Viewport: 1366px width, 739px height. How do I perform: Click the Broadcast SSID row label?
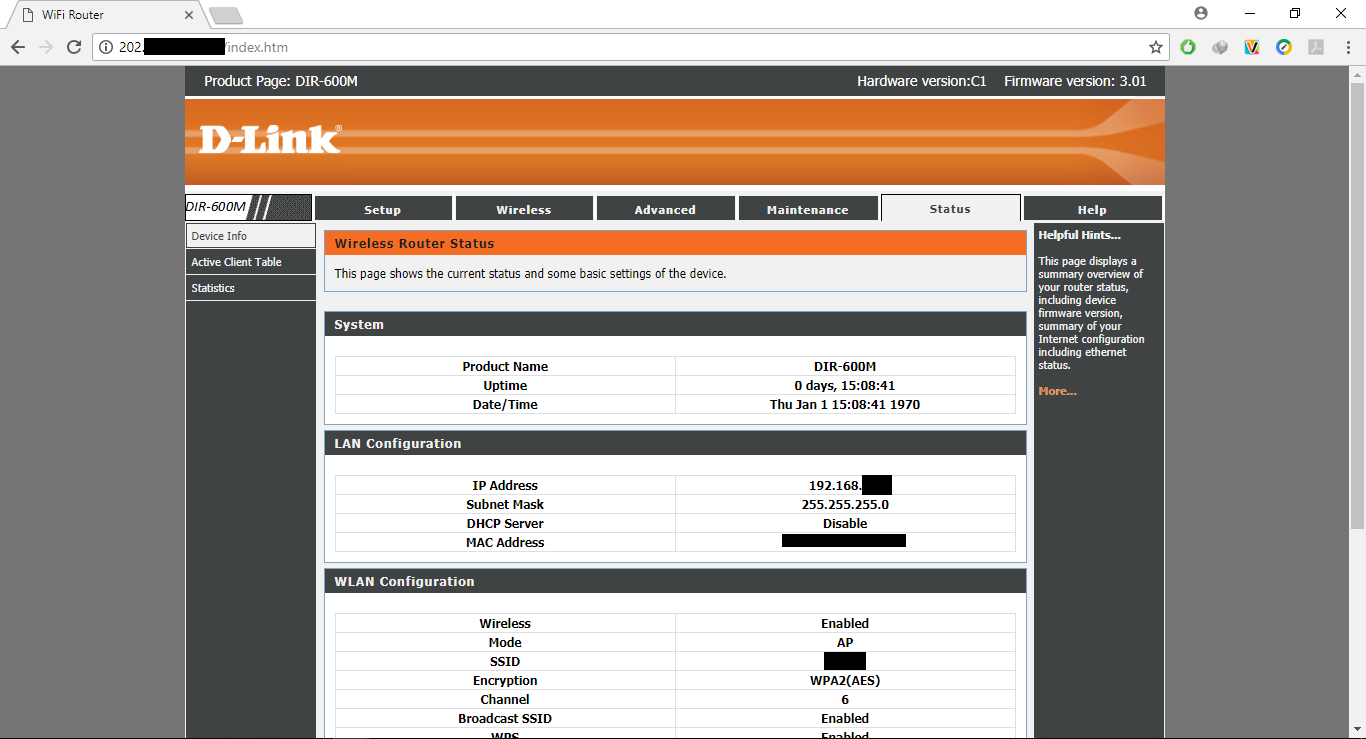point(505,719)
